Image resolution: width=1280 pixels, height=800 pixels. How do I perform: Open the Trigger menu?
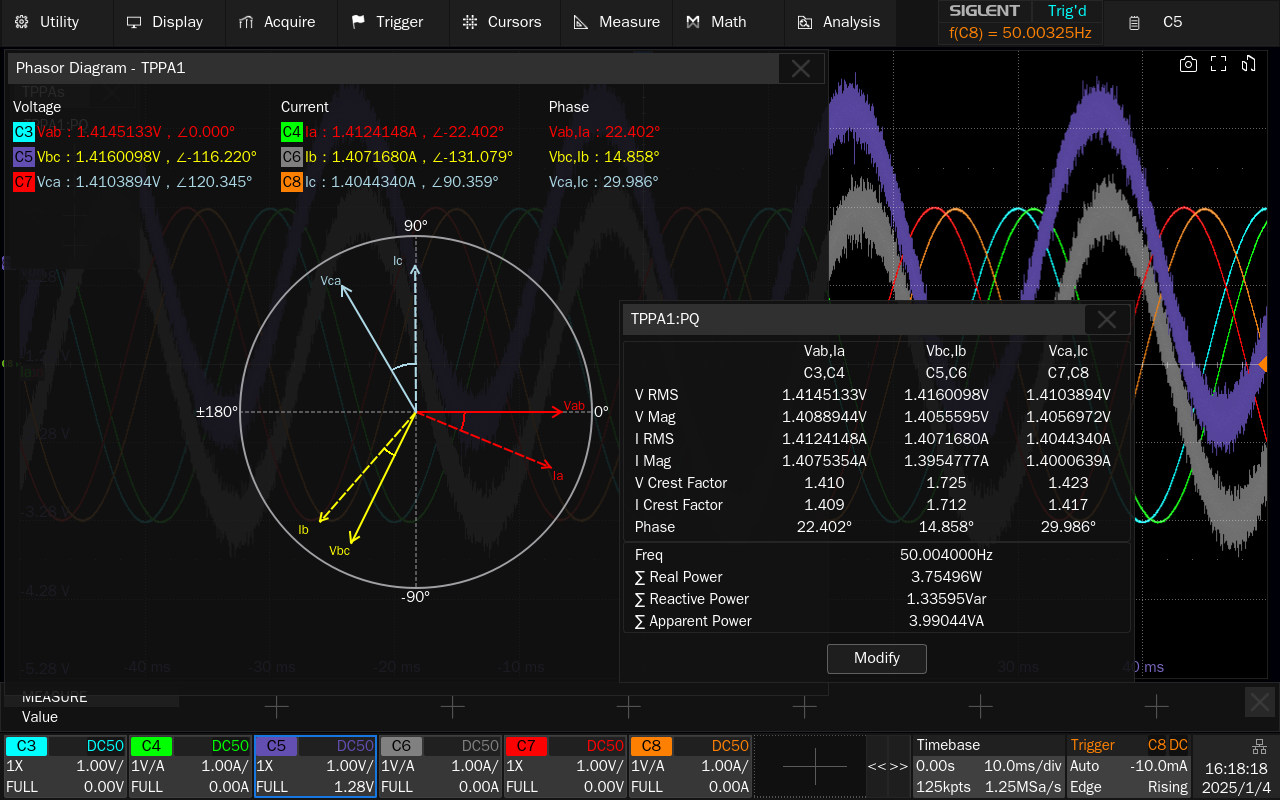pyautogui.click(x=387, y=22)
